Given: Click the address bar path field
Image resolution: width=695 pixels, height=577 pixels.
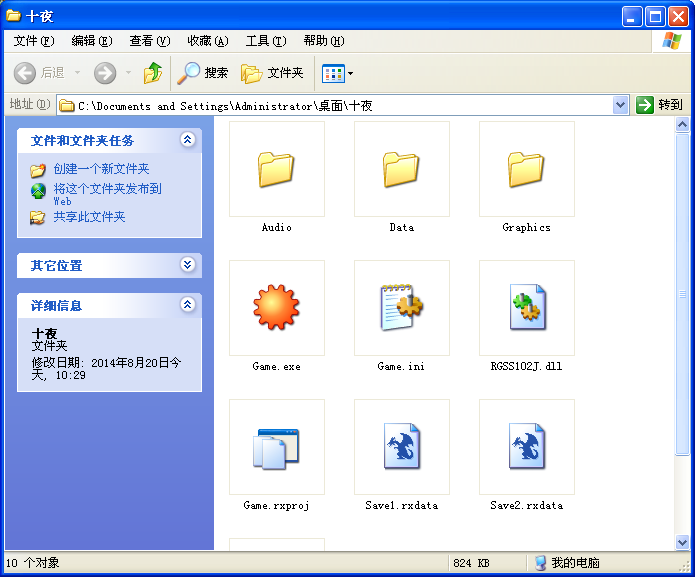Looking at the screenshot, I should 337,105.
